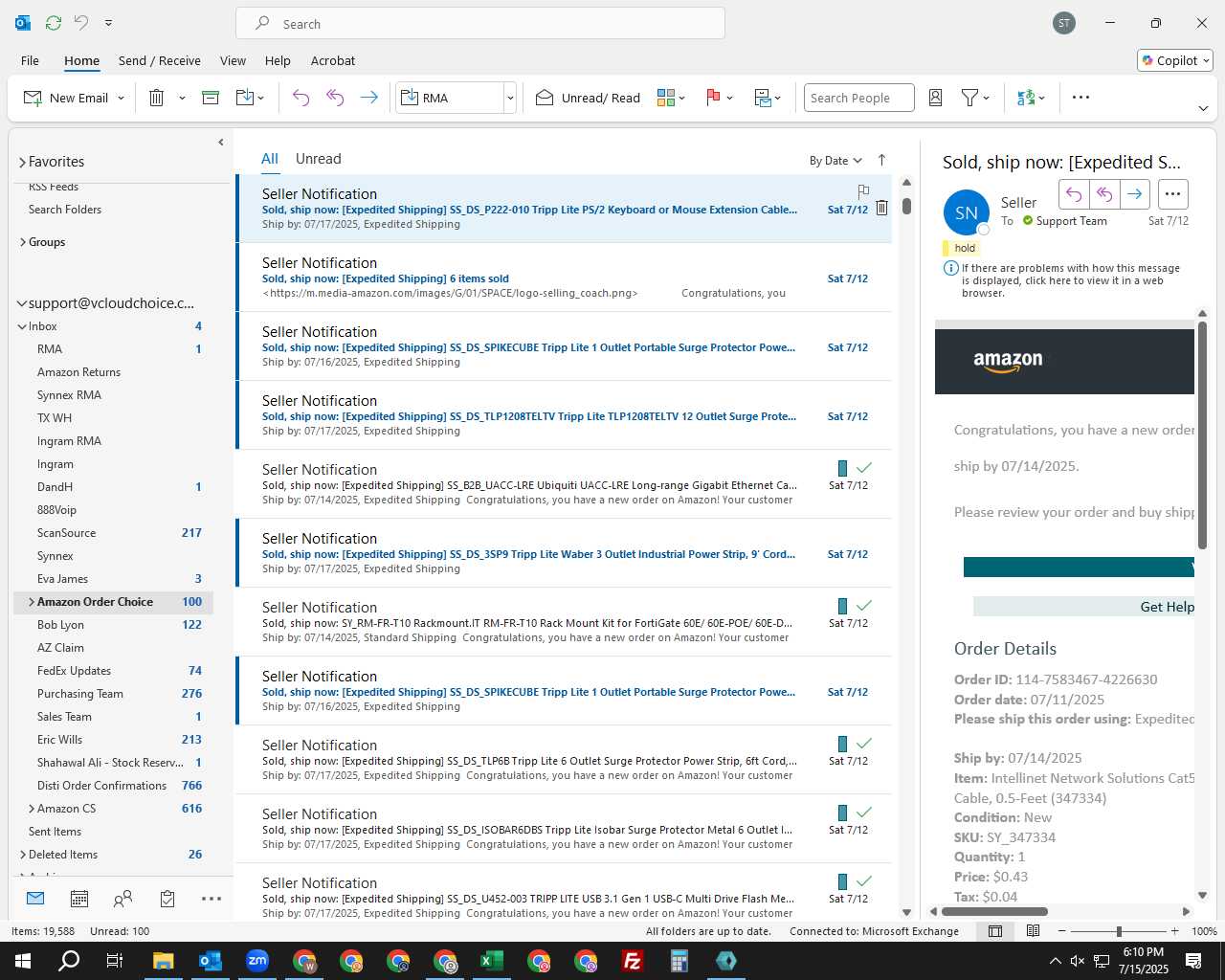
Task: Flag the selected P222-010 message
Action: coord(863,191)
